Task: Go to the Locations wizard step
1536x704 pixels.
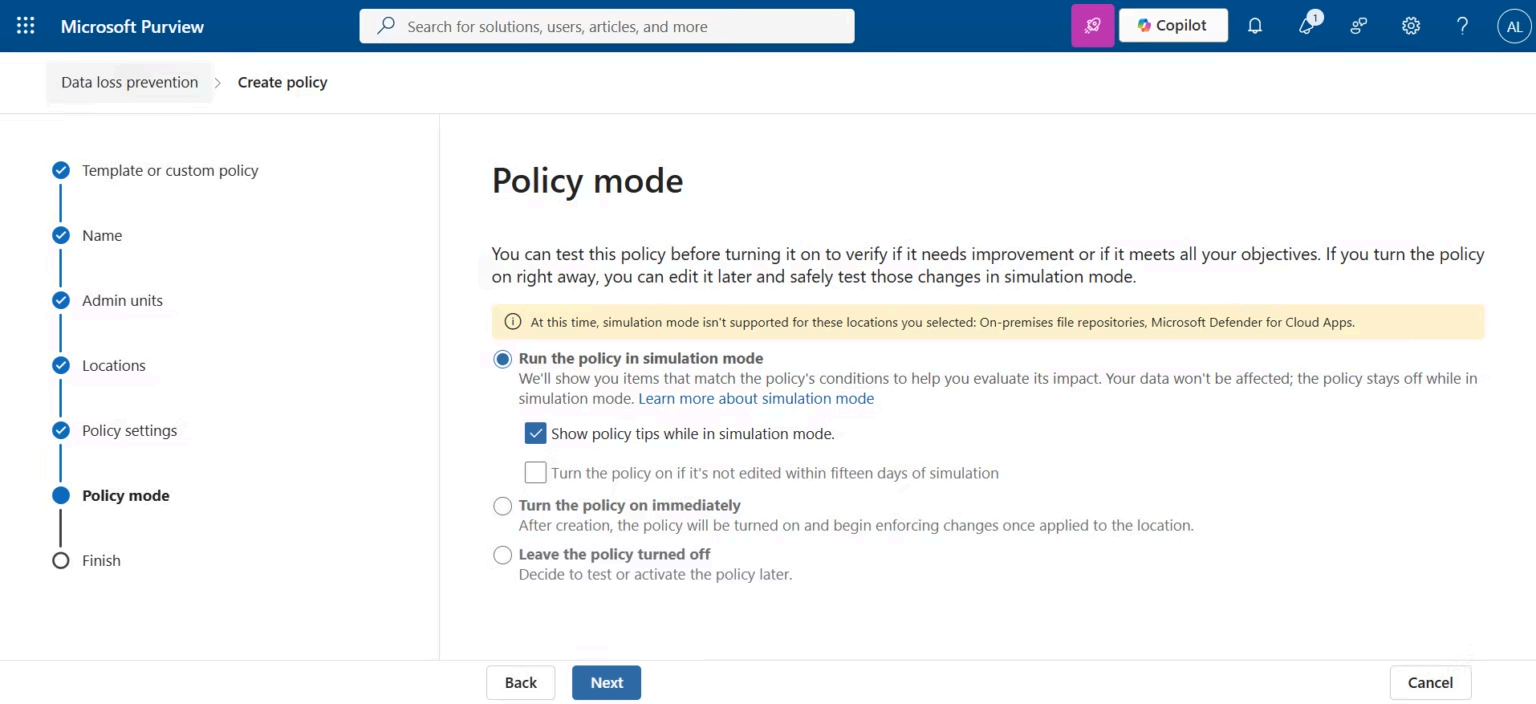Action: pyautogui.click(x=114, y=366)
